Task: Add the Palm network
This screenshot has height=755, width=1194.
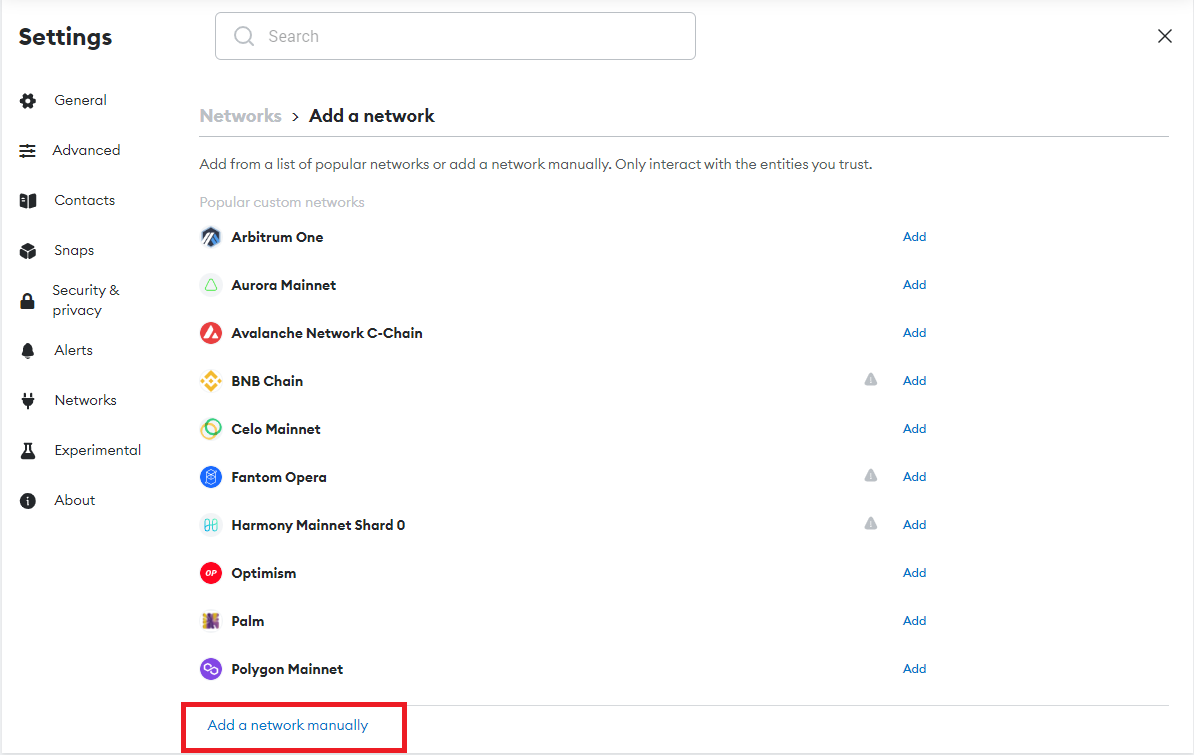Action: pyautogui.click(x=914, y=621)
